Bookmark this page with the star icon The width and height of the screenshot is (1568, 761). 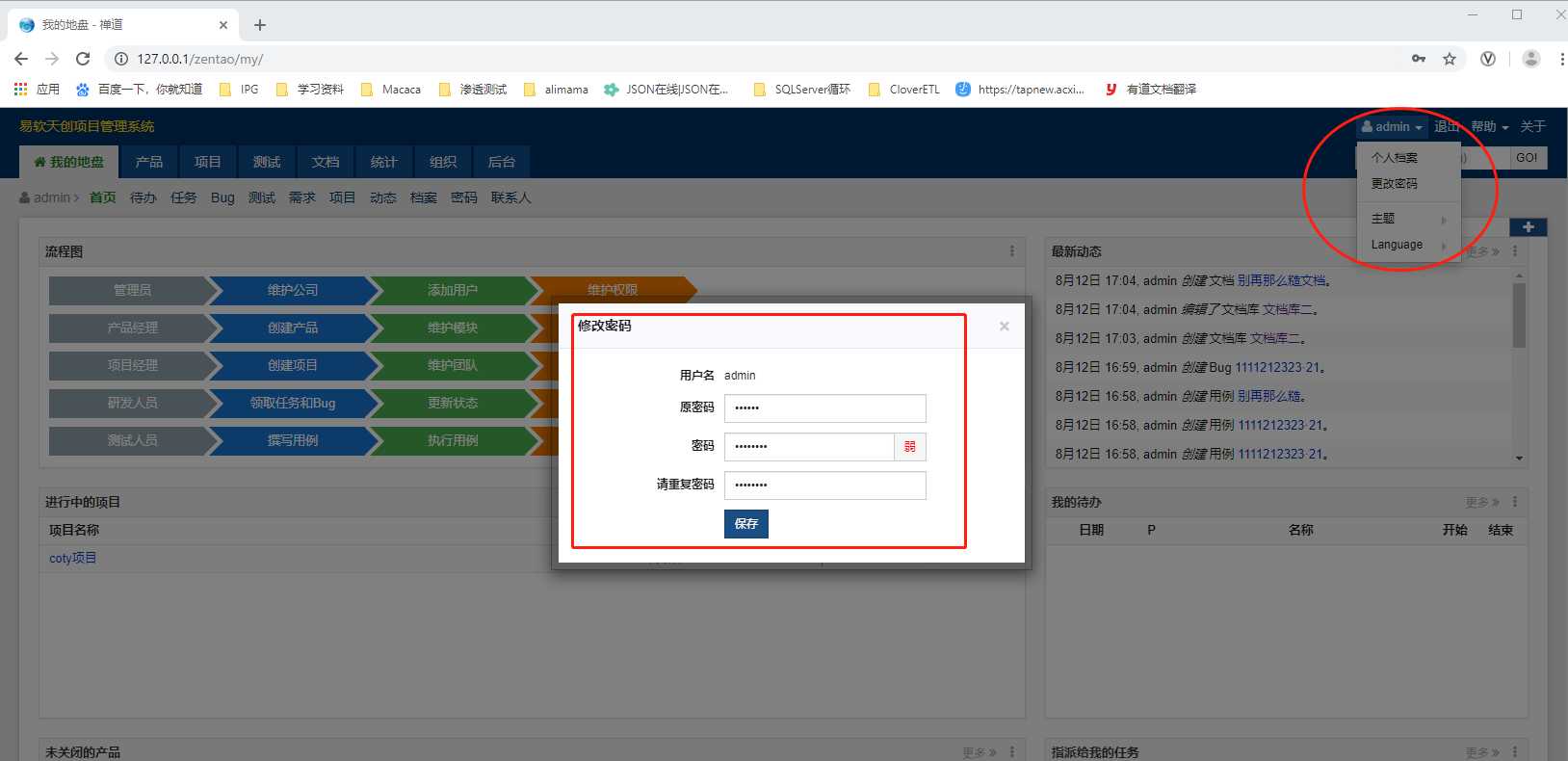click(1450, 59)
